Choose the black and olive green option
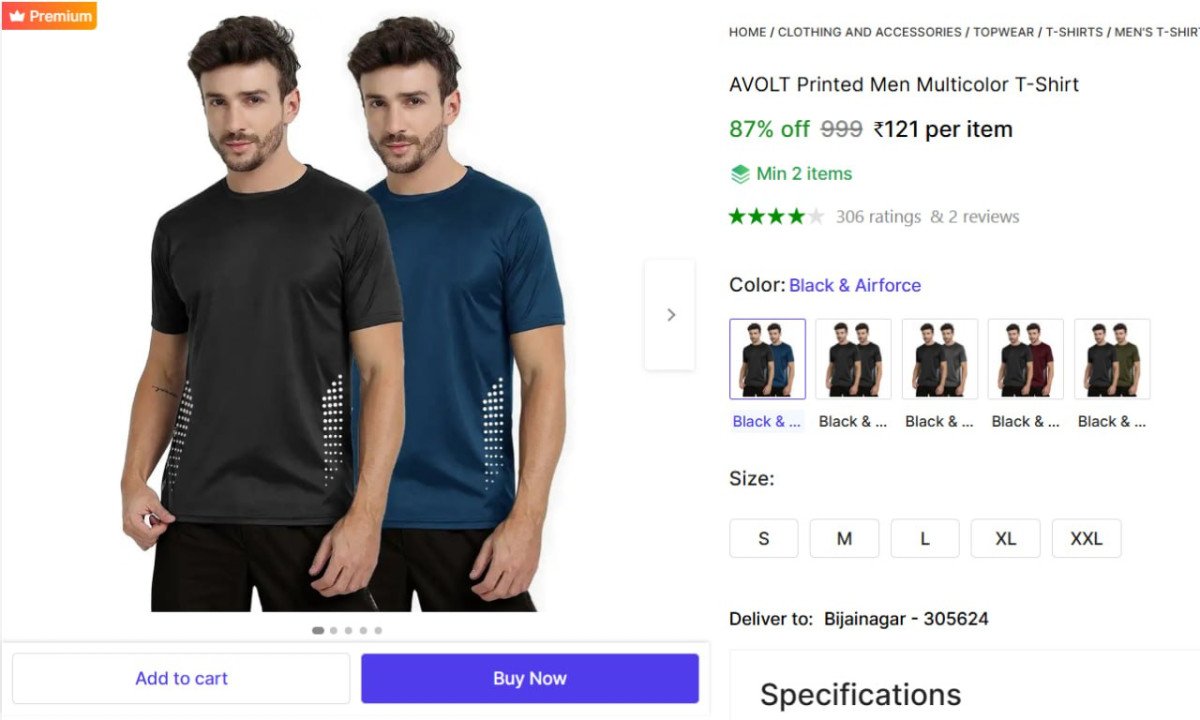This screenshot has width=1200, height=720. [1112, 359]
